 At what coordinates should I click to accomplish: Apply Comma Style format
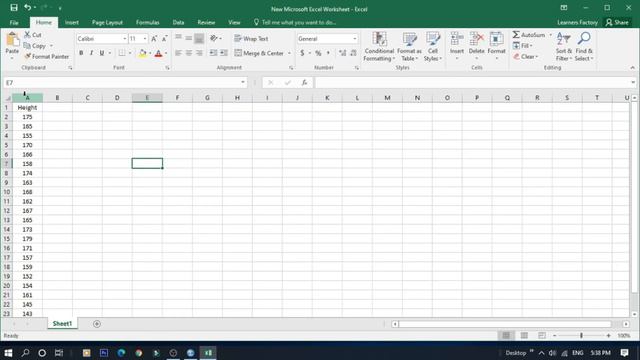(x=328, y=53)
